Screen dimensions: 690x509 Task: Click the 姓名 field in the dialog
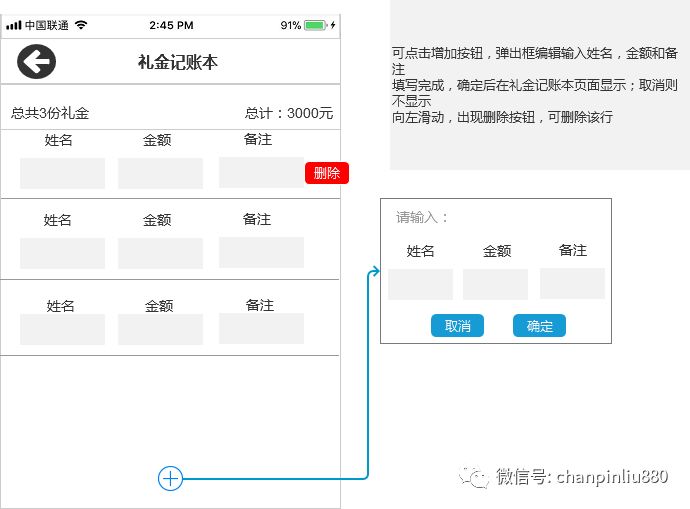coord(420,284)
